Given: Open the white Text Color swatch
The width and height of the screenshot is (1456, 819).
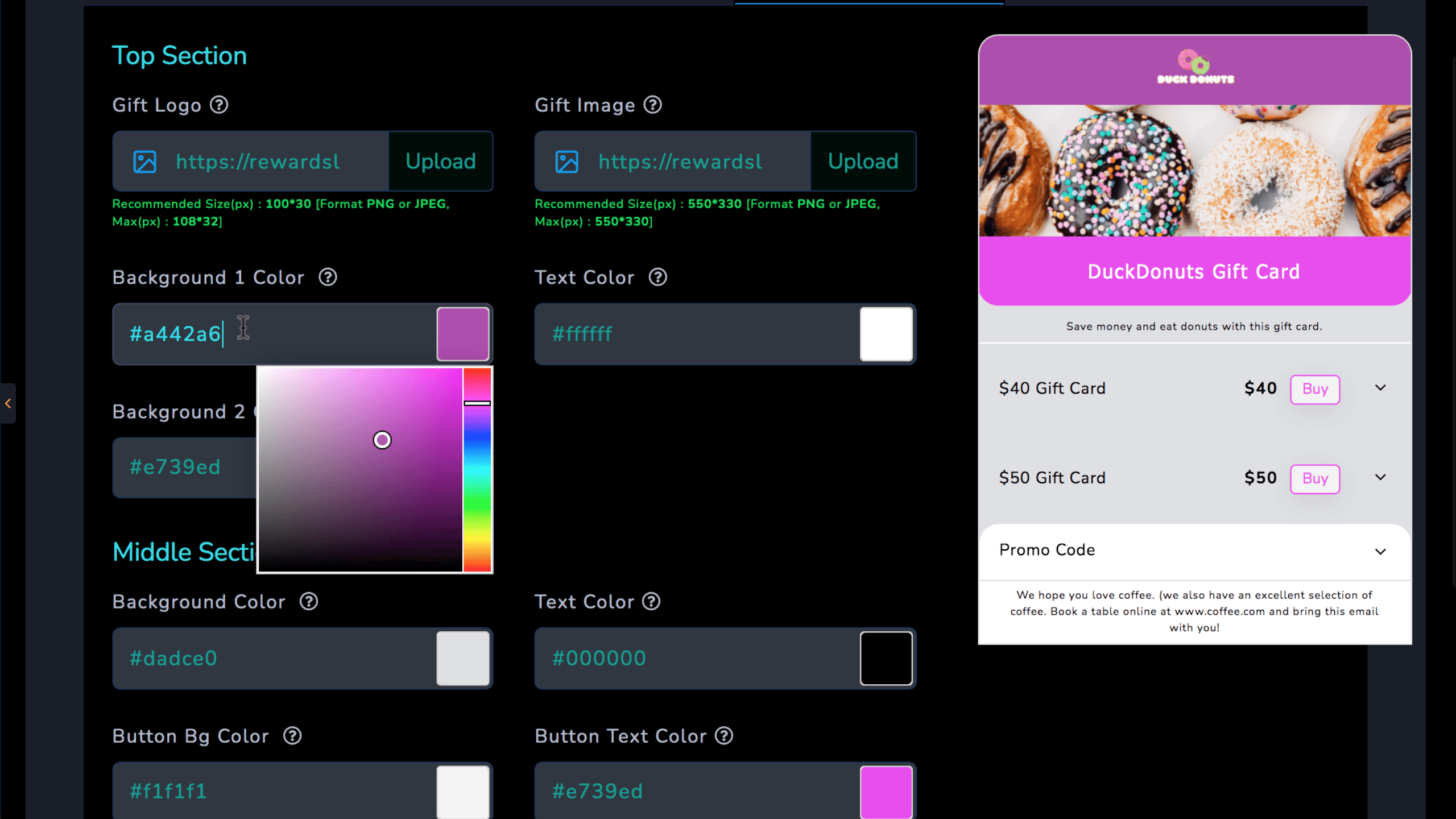Looking at the screenshot, I should tap(886, 334).
